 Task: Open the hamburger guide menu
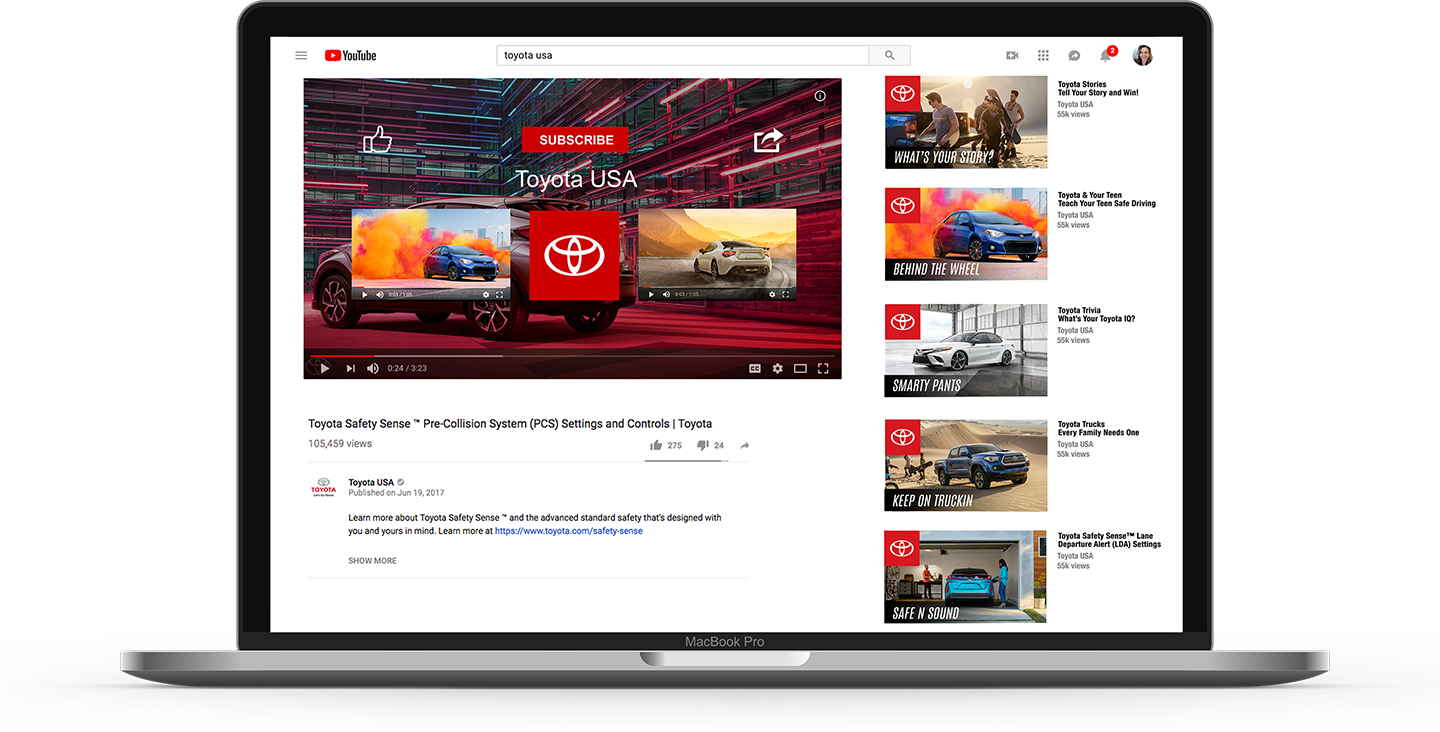(301, 56)
